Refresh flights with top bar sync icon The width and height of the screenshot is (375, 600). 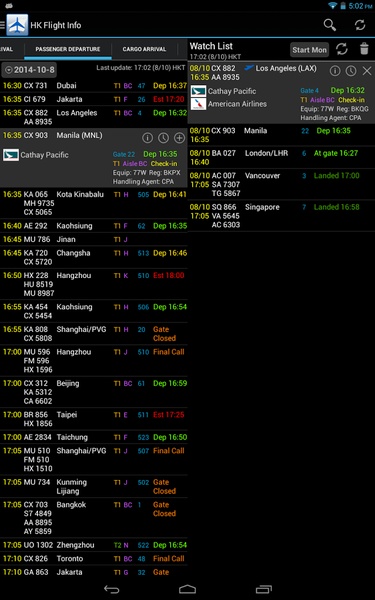click(x=360, y=25)
